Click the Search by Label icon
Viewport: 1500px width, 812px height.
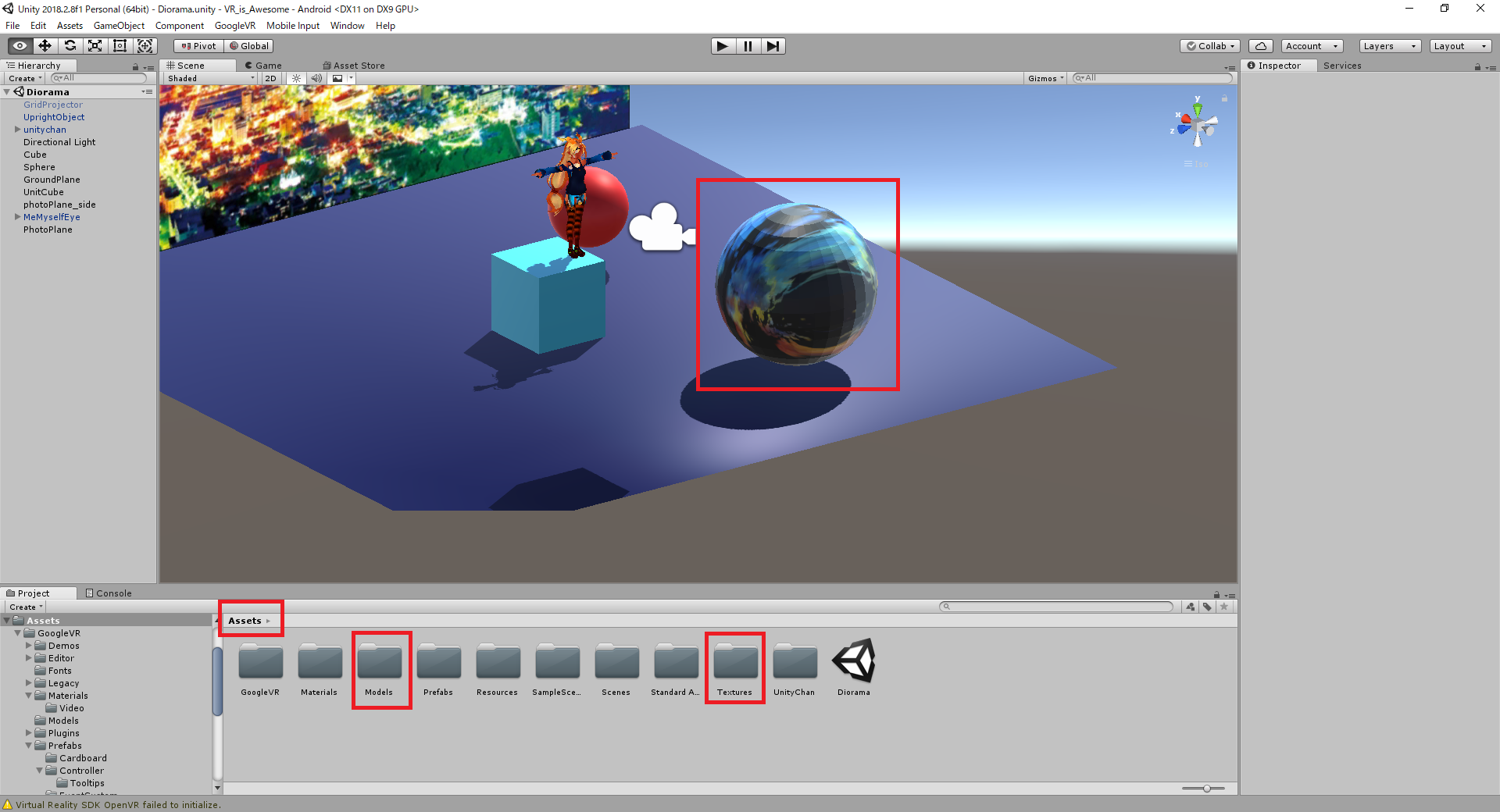pyautogui.click(x=1207, y=607)
